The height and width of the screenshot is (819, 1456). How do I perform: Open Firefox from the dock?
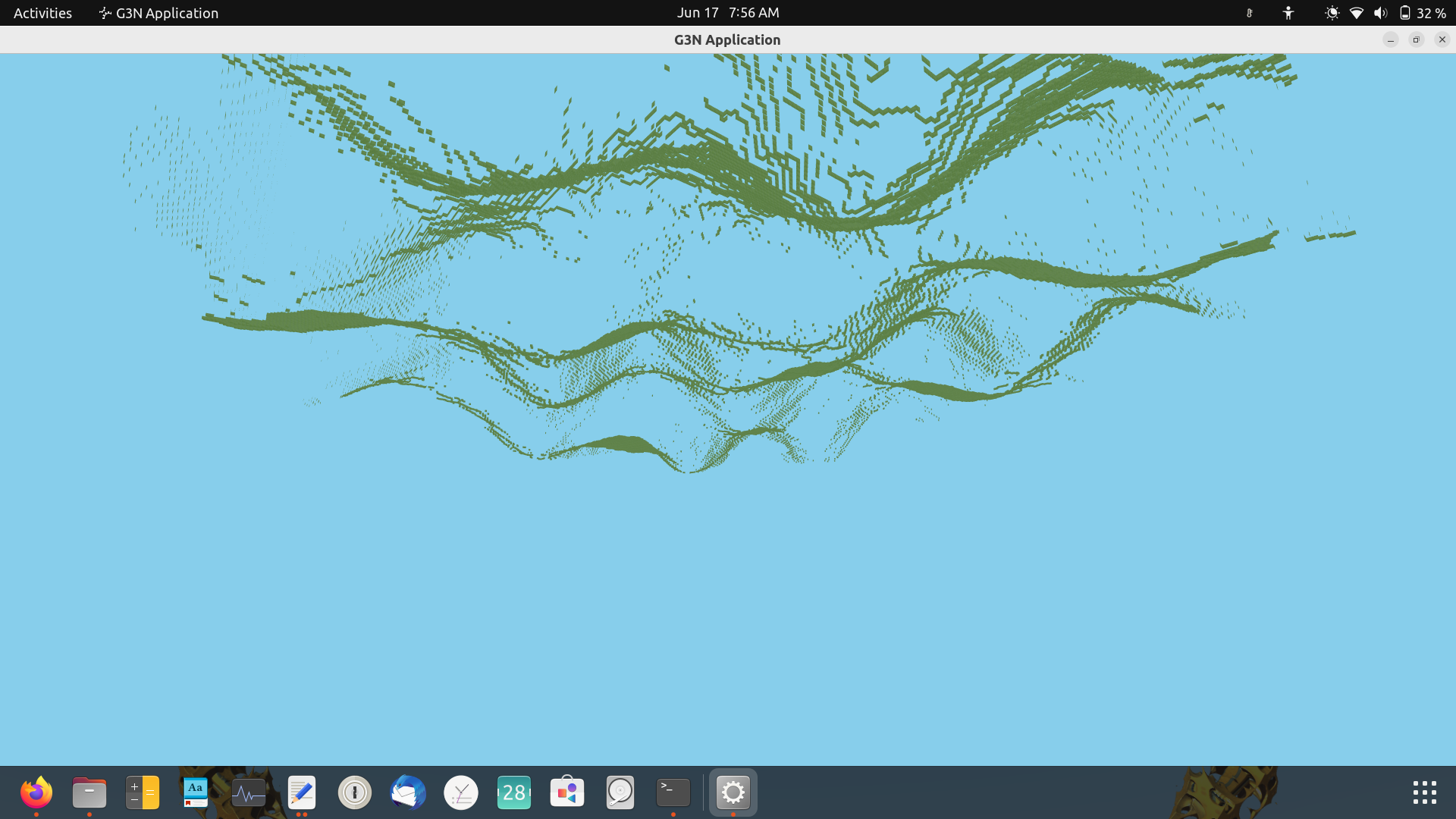[x=36, y=792]
